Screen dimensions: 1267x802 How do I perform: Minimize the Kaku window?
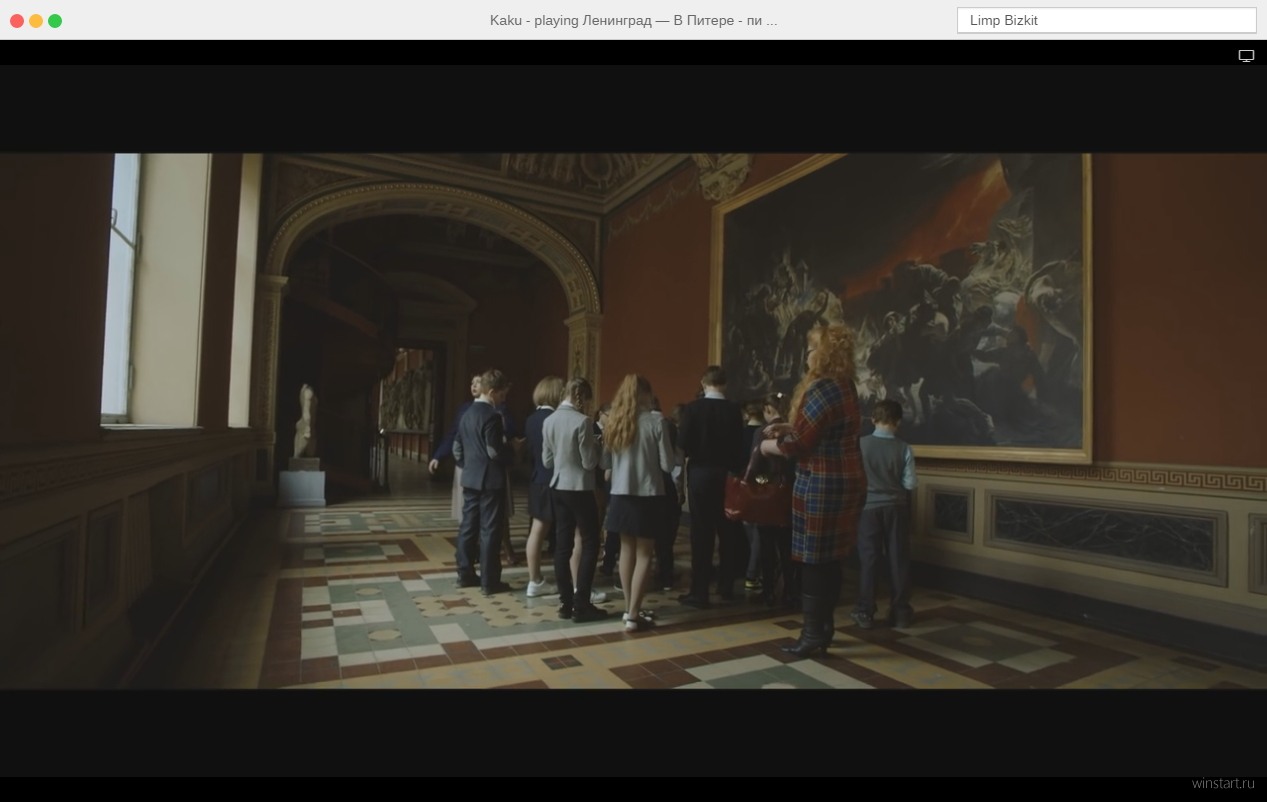[x=36, y=21]
